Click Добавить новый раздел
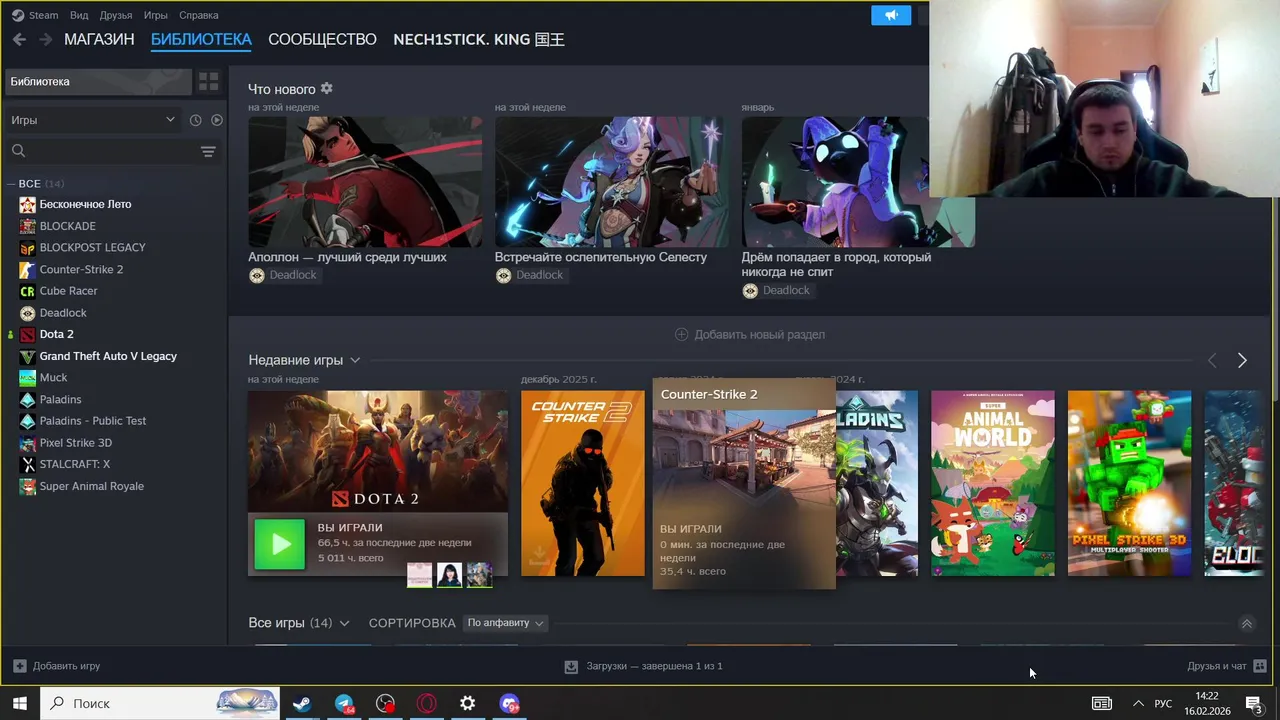Image resolution: width=1280 pixels, height=720 pixels. point(750,334)
